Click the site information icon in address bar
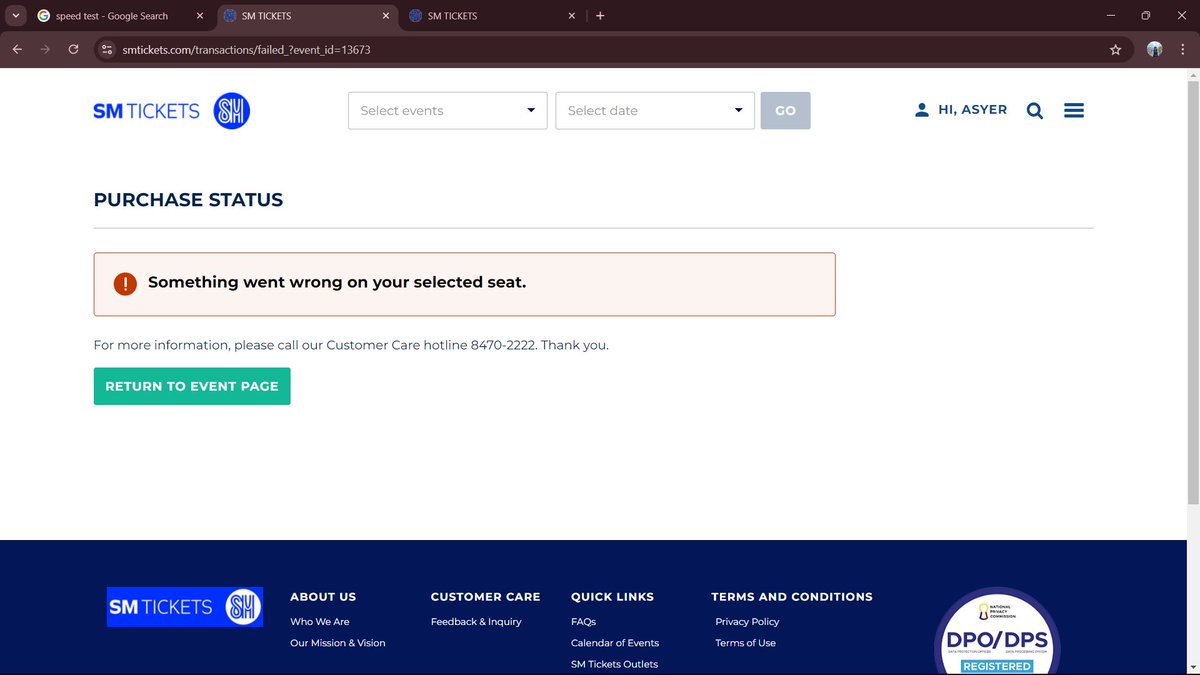 click(x=108, y=49)
